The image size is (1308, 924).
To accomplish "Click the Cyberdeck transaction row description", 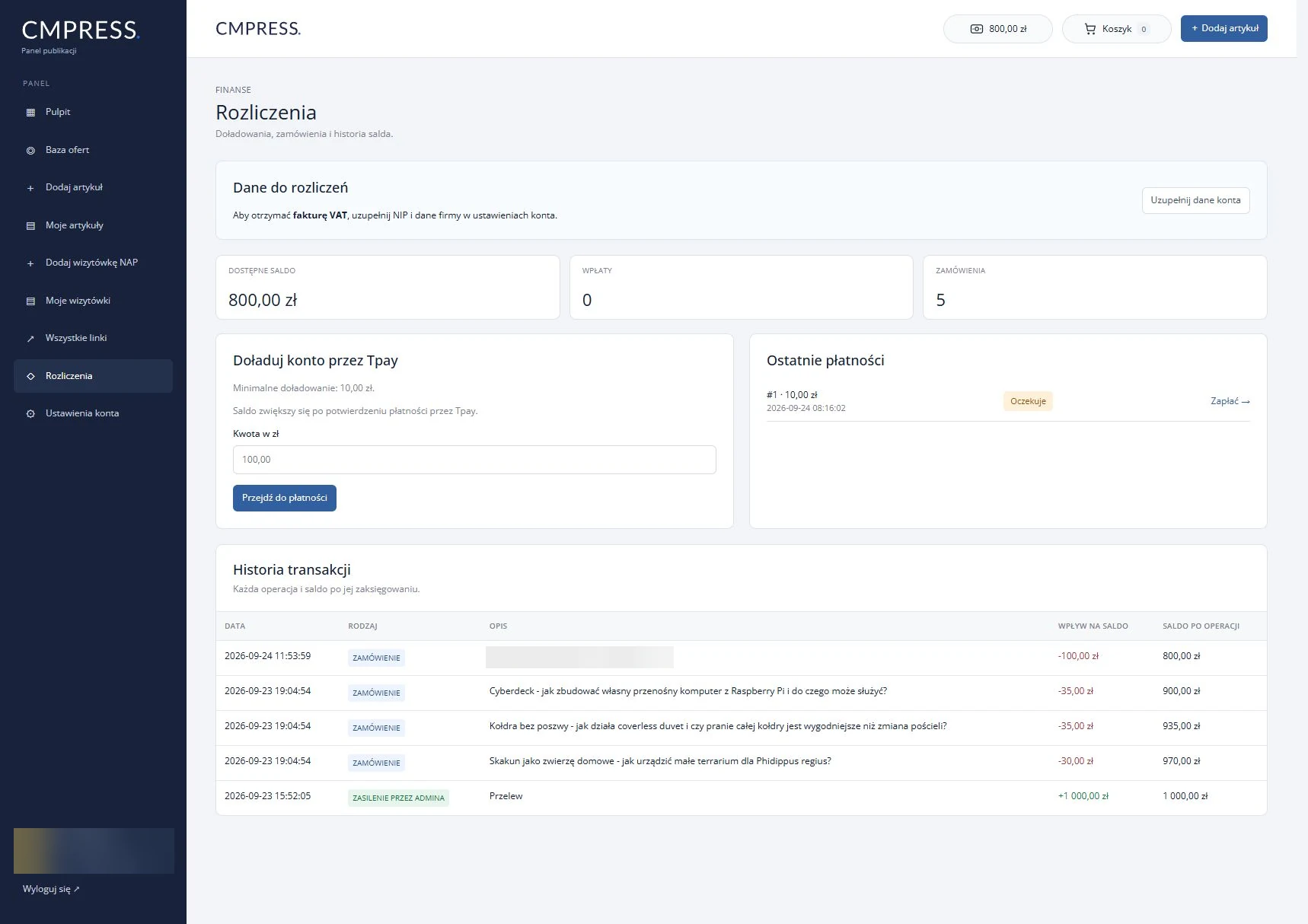I will [687, 691].
